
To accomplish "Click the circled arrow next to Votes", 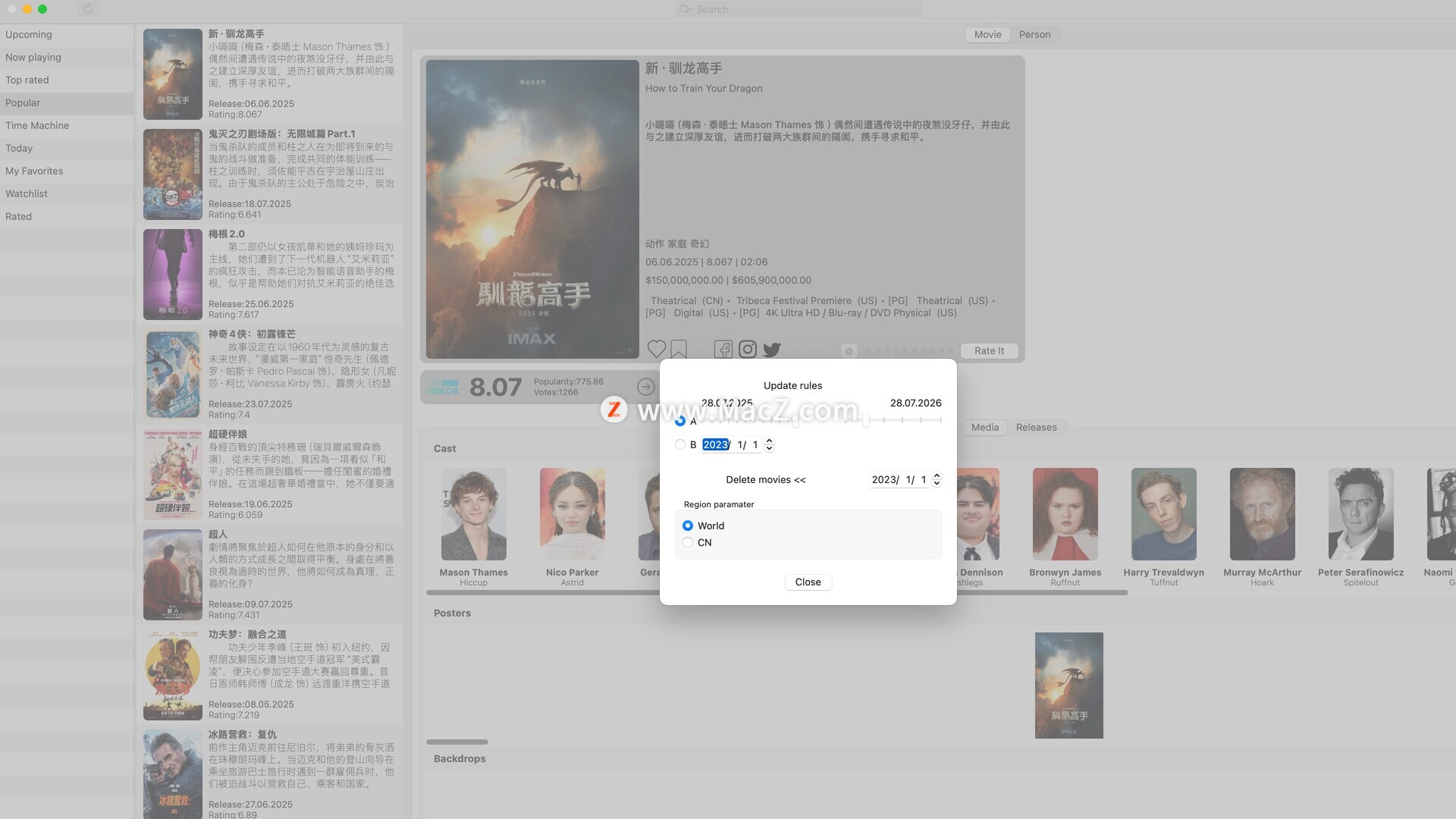I will pyautogui.click(x=646, y=387).
